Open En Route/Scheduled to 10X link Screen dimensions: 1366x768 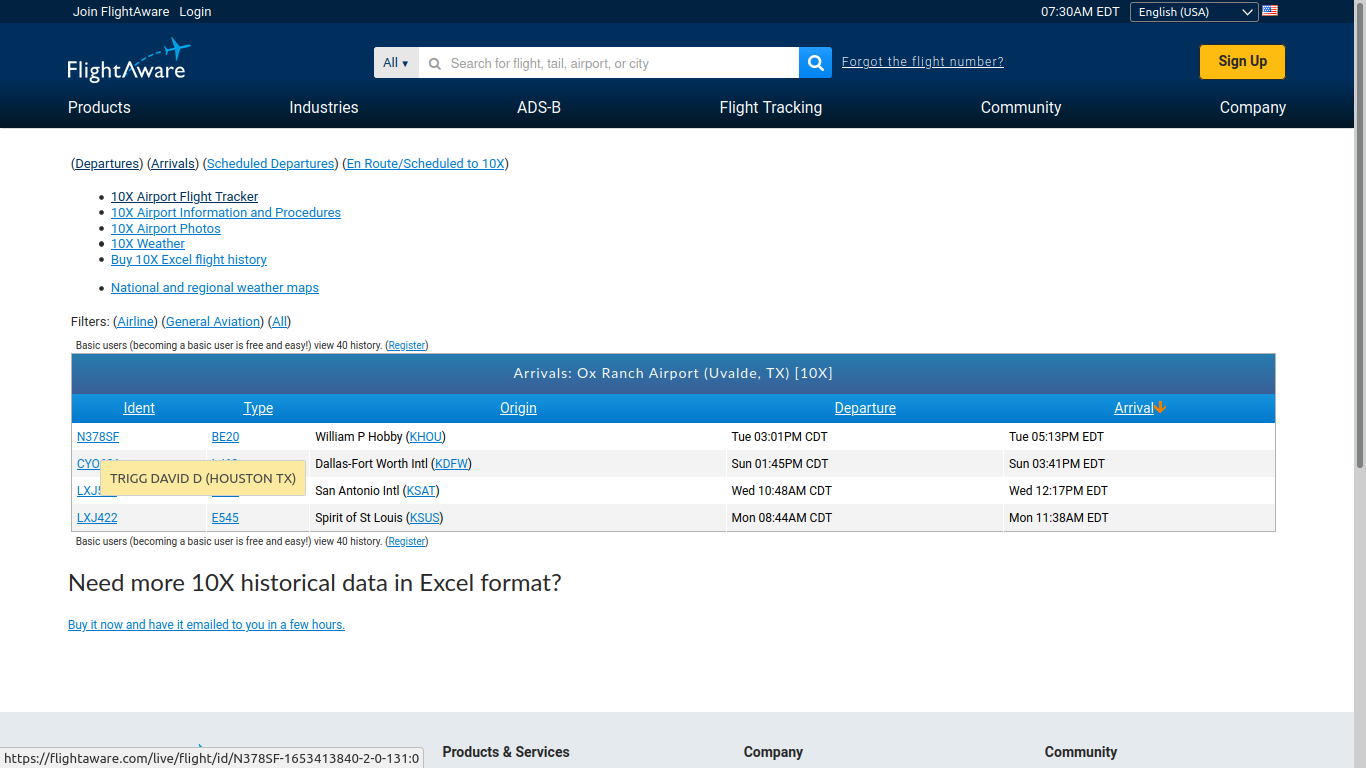(425, 164)
